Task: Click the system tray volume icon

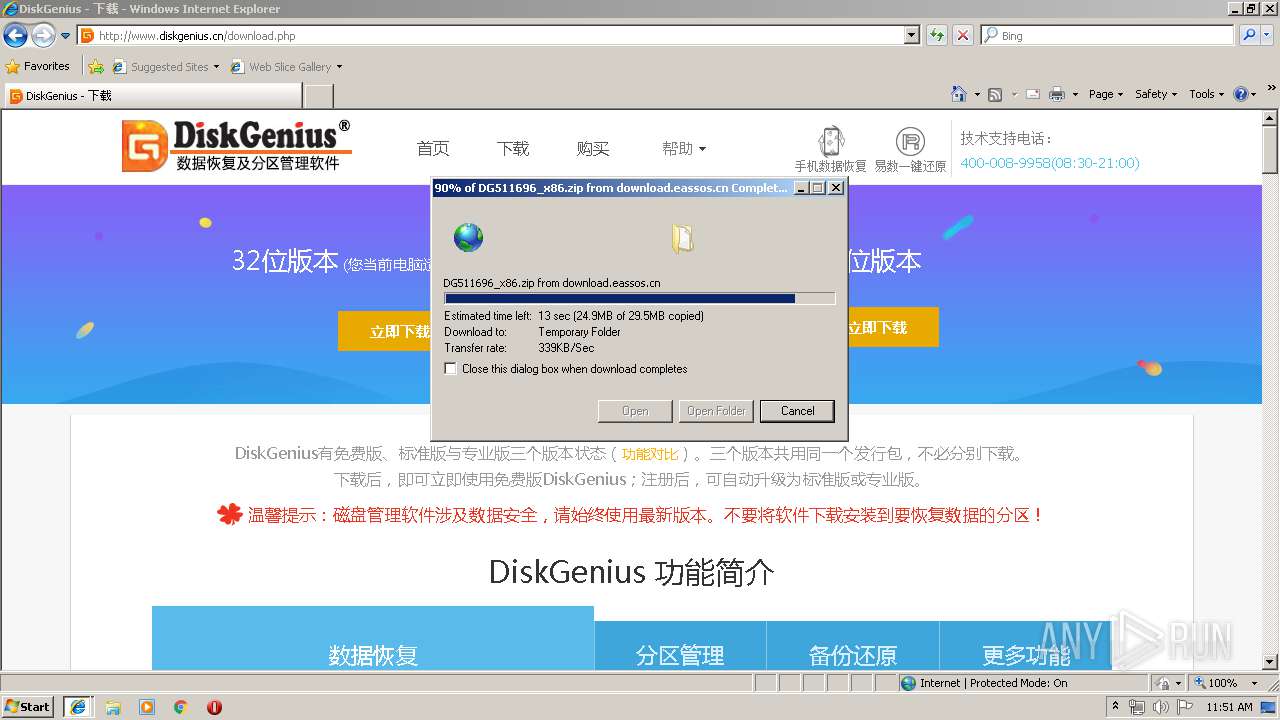Action: point(1161,707)
